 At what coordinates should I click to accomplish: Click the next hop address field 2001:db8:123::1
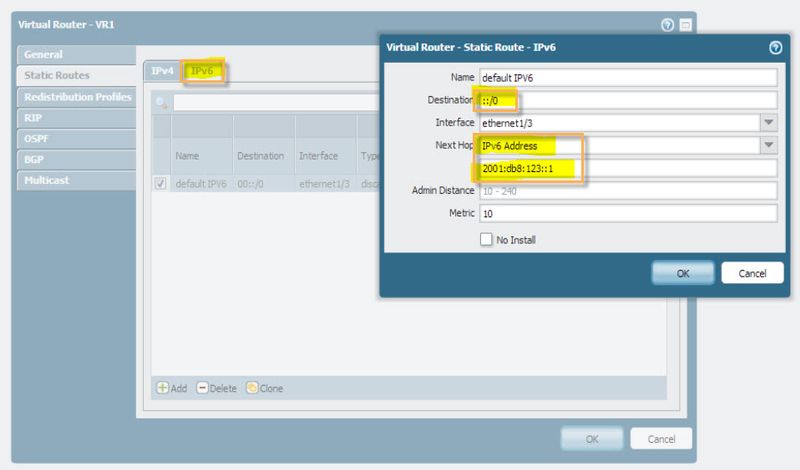(x=628, y=168)
